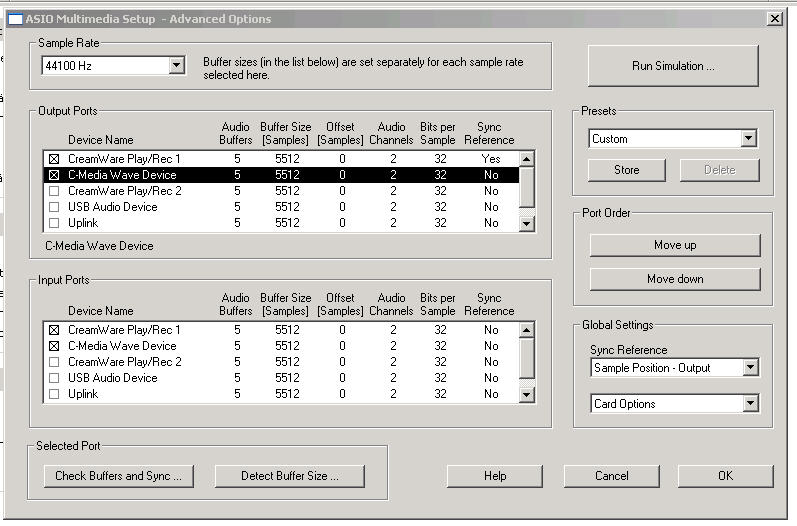Open the Sample Rate 44100 Hz dropdown
797x526 pixels.
[x=176, y=66]
